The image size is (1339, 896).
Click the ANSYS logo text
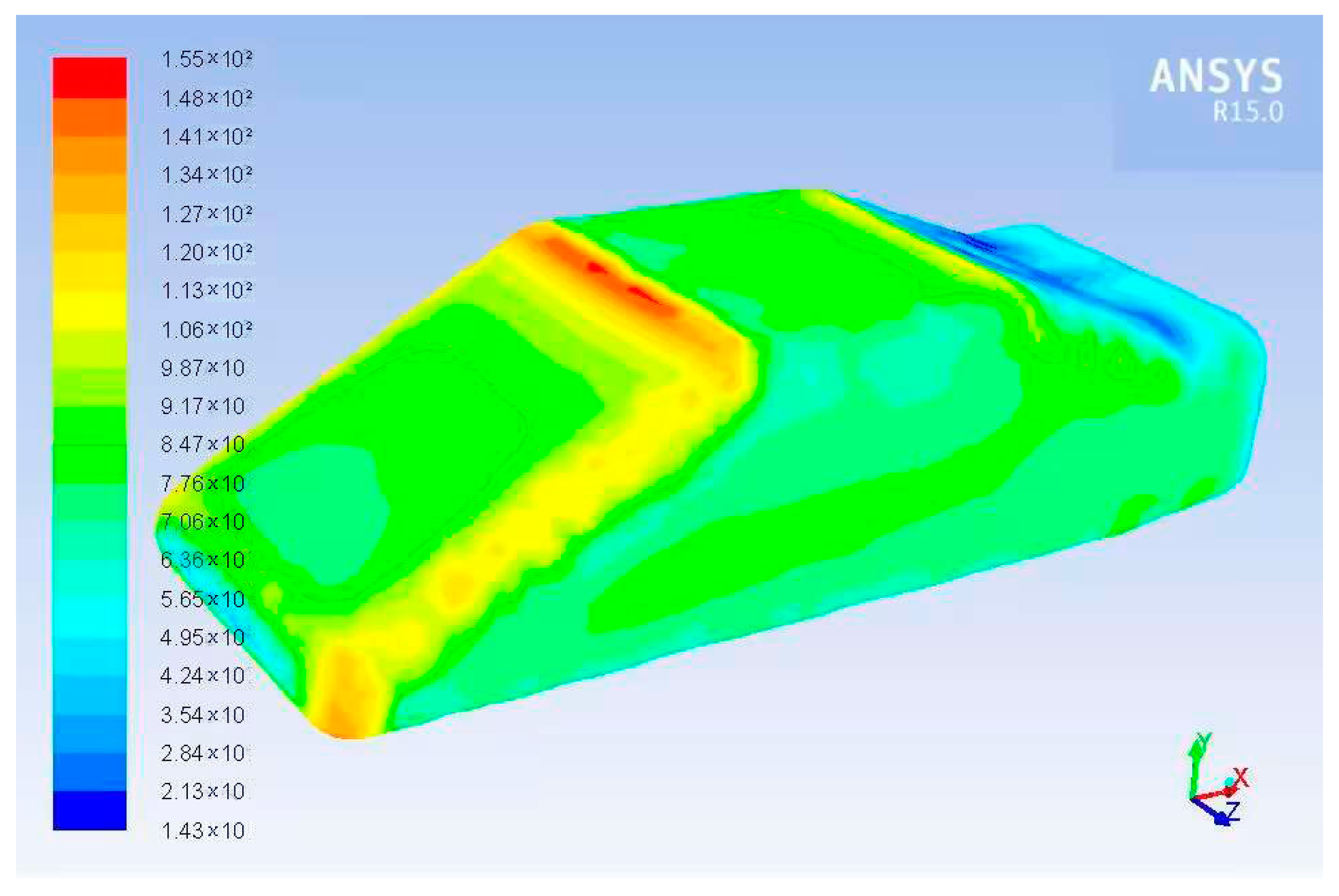coord(1216,76)
